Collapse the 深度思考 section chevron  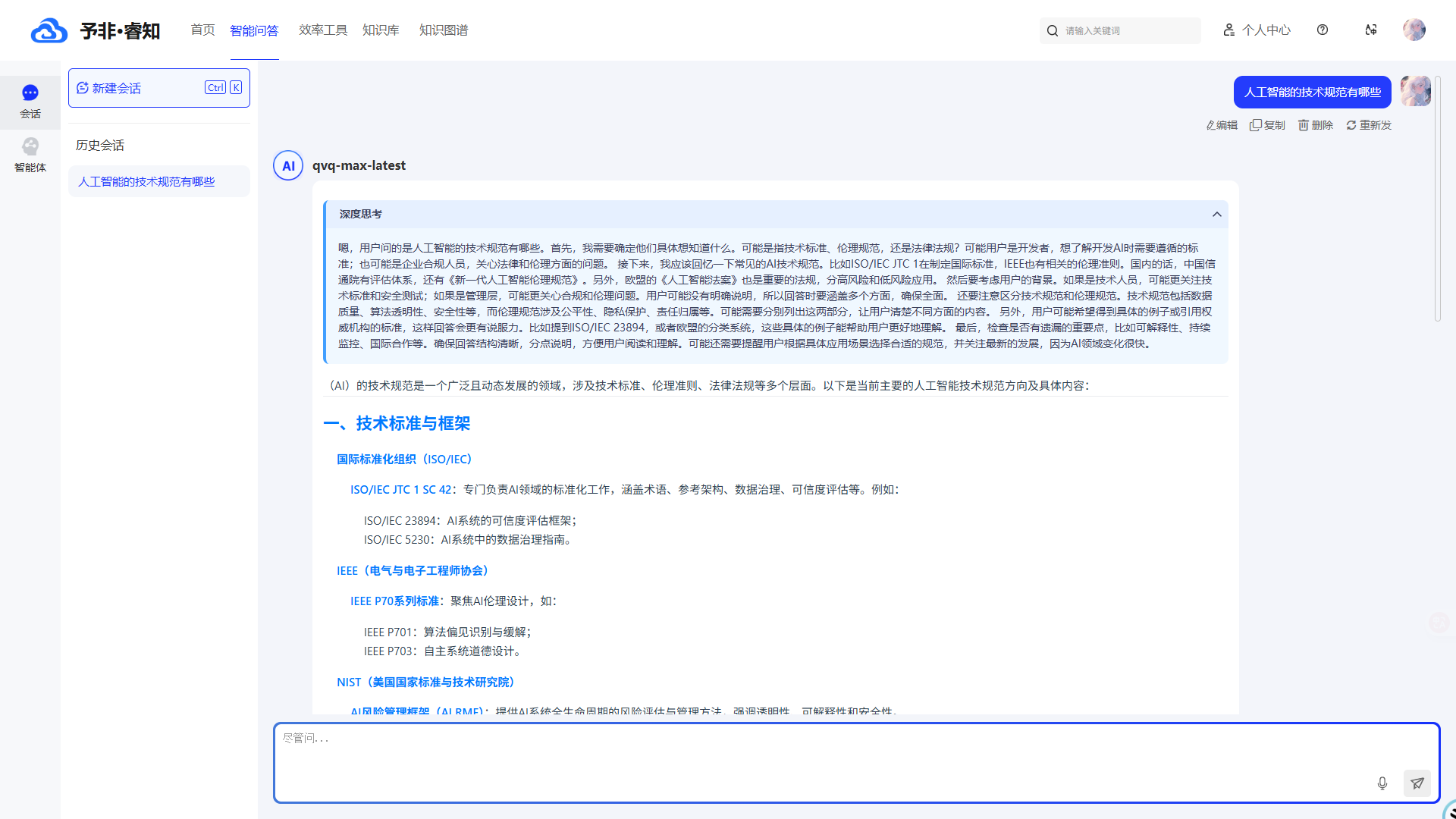coord(1216,215)
